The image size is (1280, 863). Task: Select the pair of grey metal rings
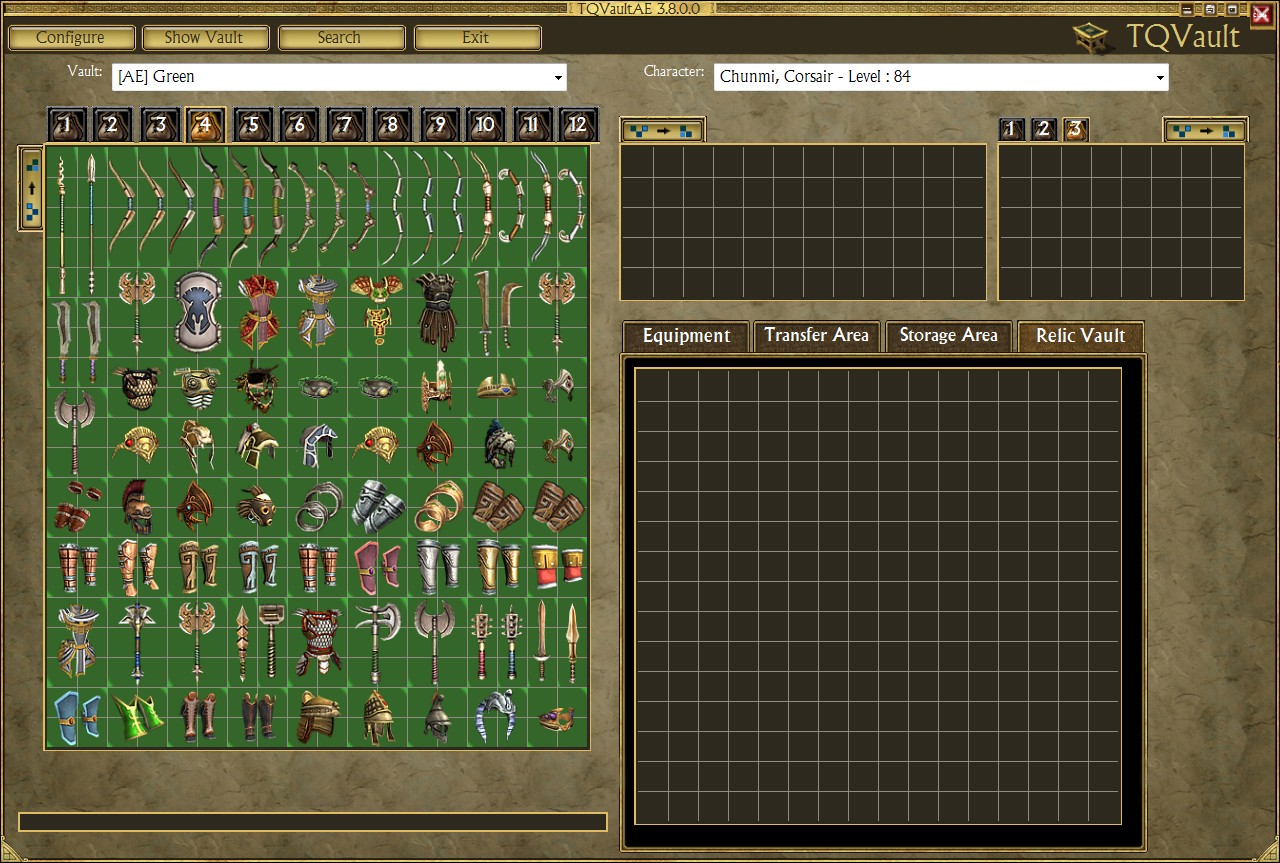point(317,508)
